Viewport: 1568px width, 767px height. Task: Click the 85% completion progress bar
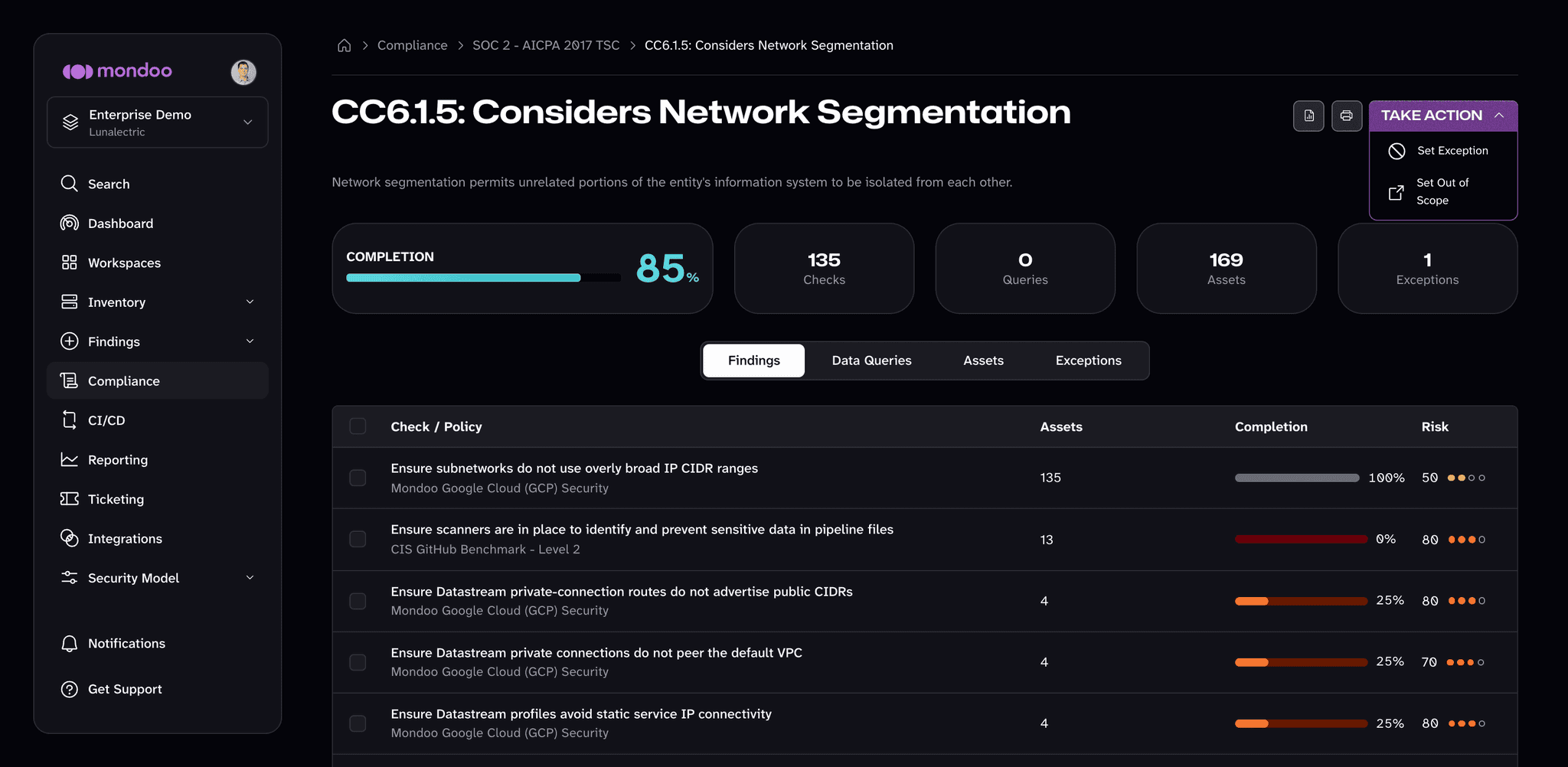click(483, 278)
